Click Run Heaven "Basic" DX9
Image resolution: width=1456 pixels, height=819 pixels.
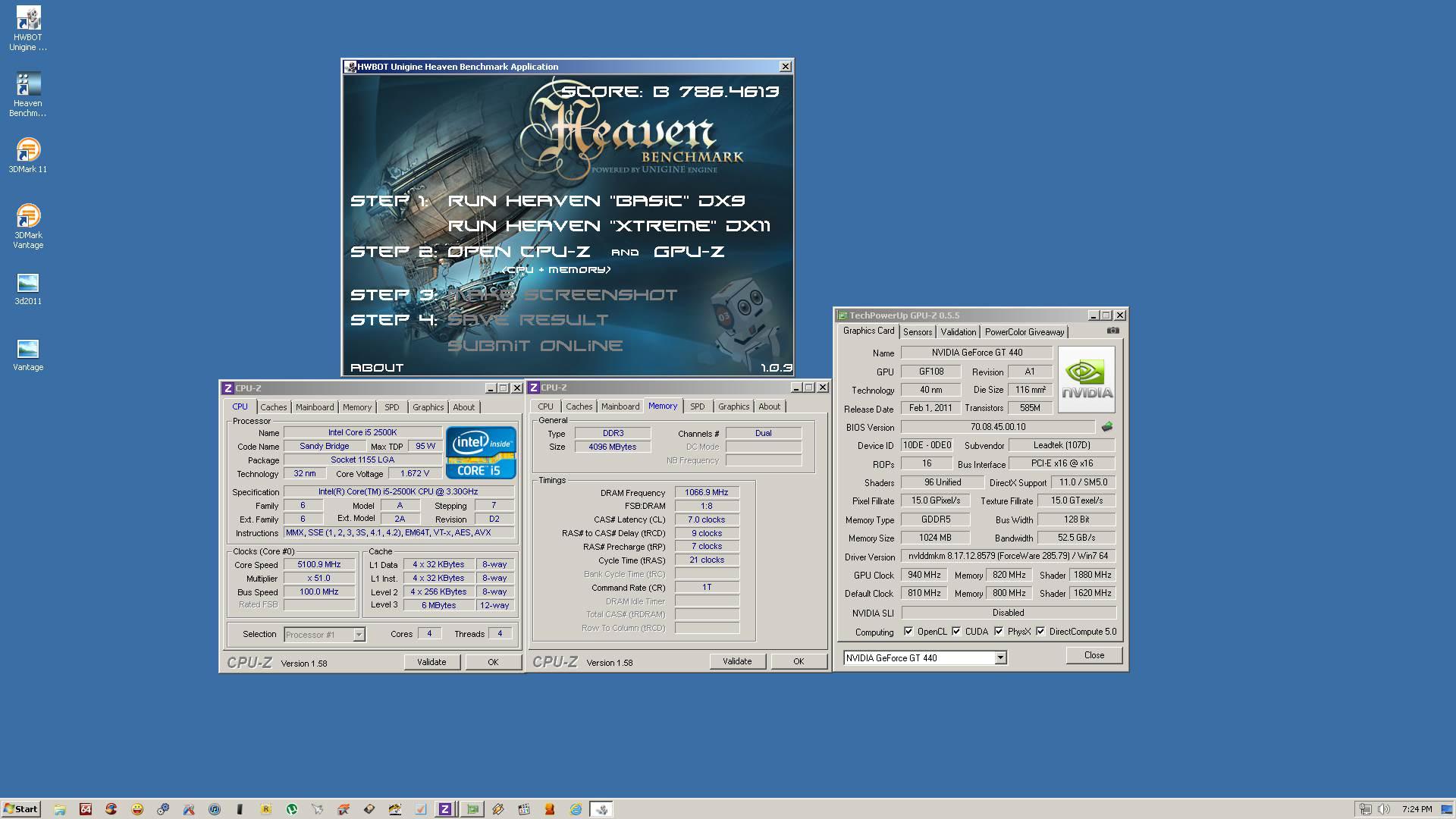596,201
